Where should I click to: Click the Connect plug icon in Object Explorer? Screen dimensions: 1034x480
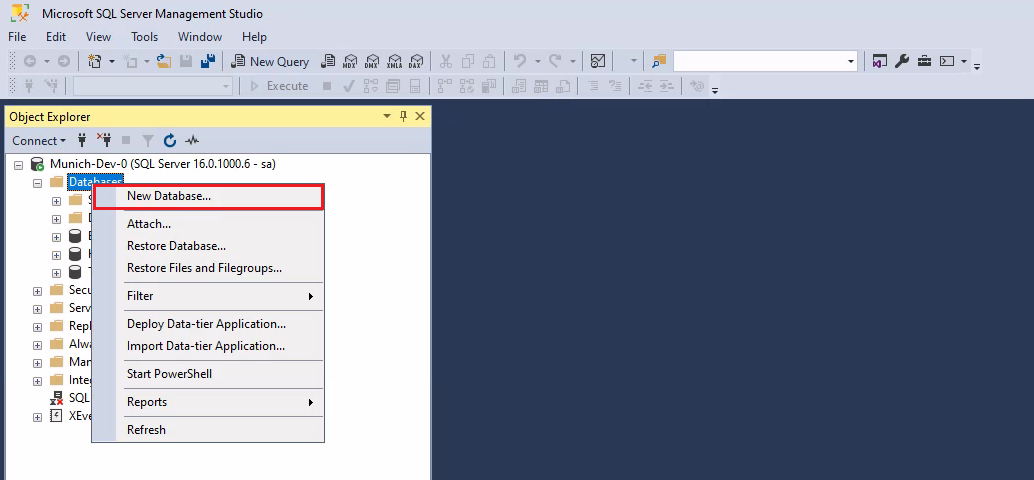click(x=82, y=140)
